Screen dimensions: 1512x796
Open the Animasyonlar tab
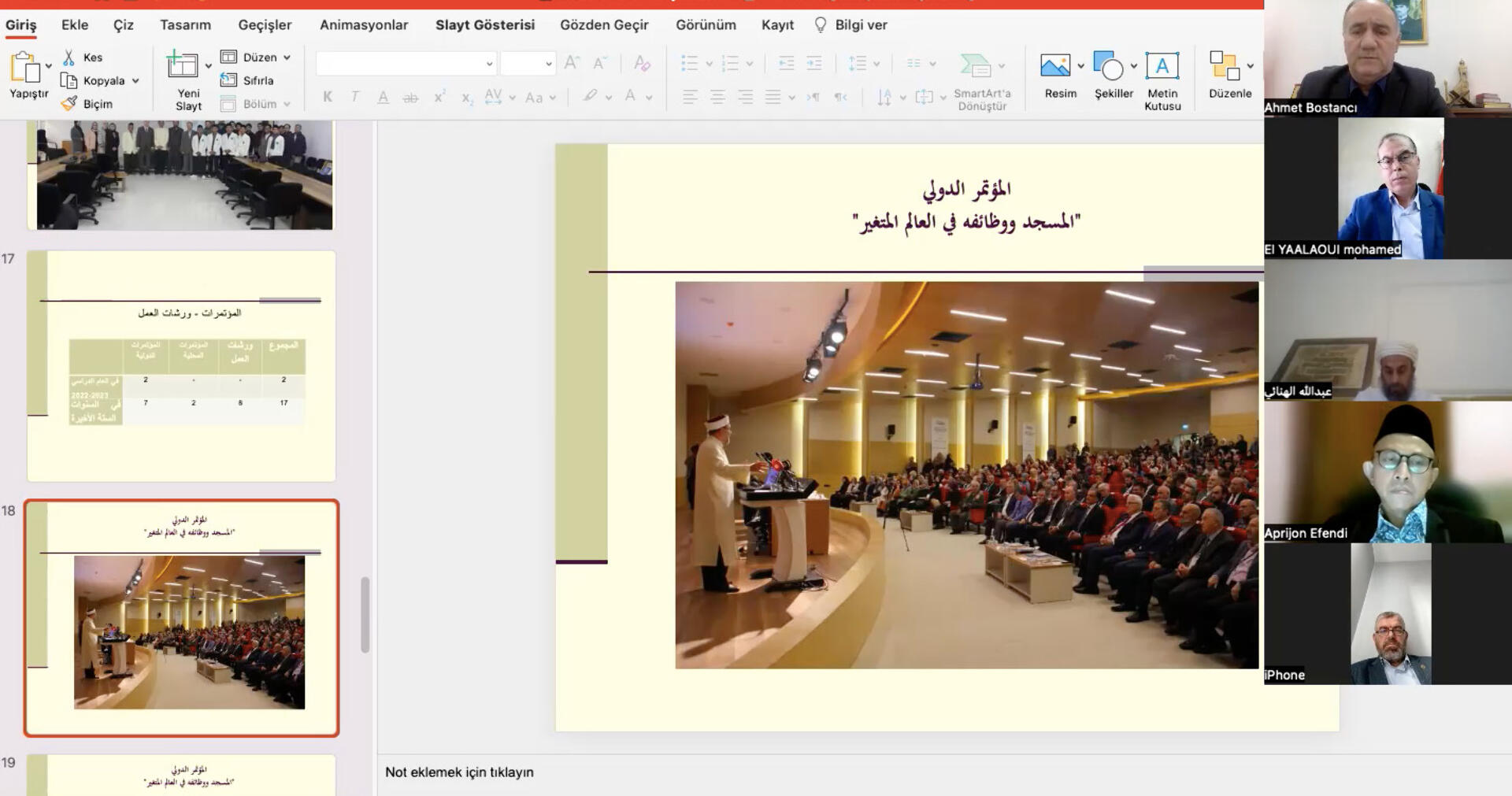tap(364, 25)
